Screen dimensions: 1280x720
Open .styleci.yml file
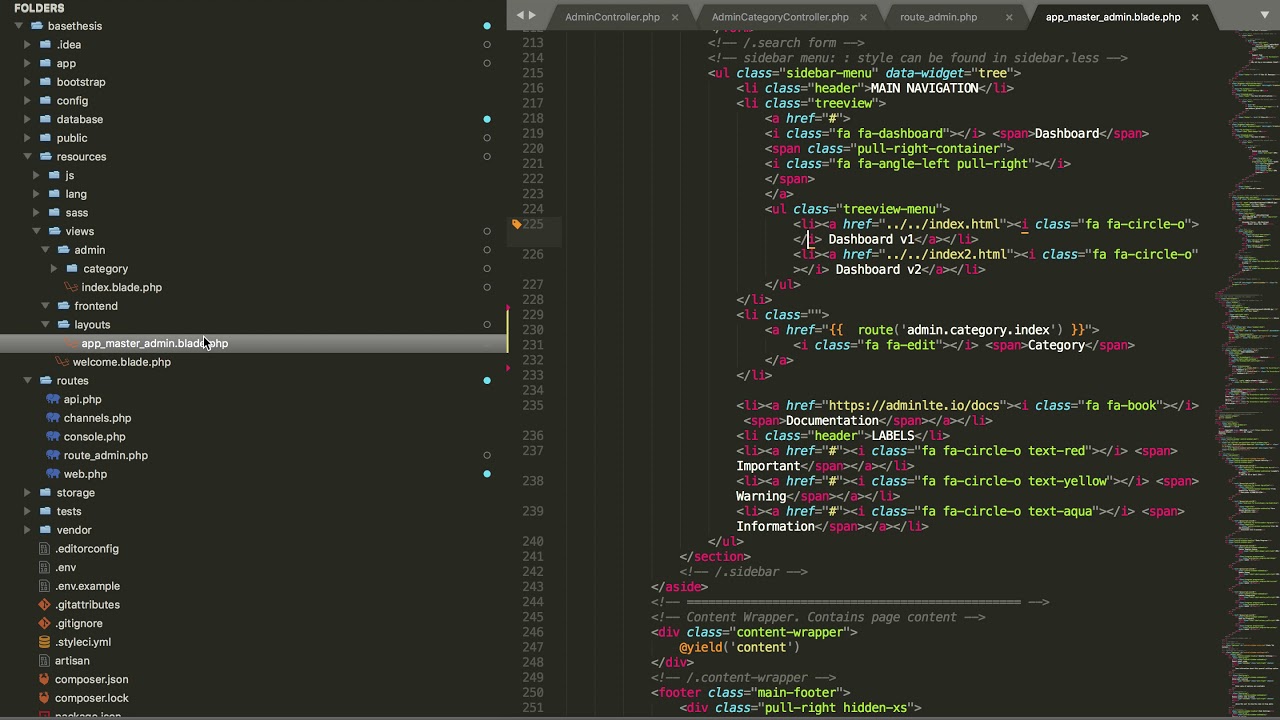(x=83, y=642)
